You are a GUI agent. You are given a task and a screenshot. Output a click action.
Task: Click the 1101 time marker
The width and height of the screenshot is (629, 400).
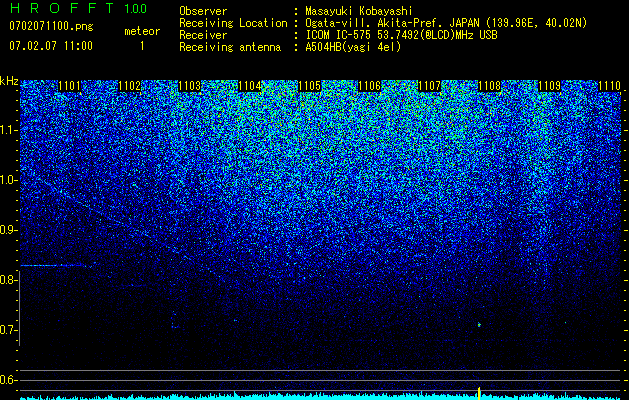click(69, 86)
